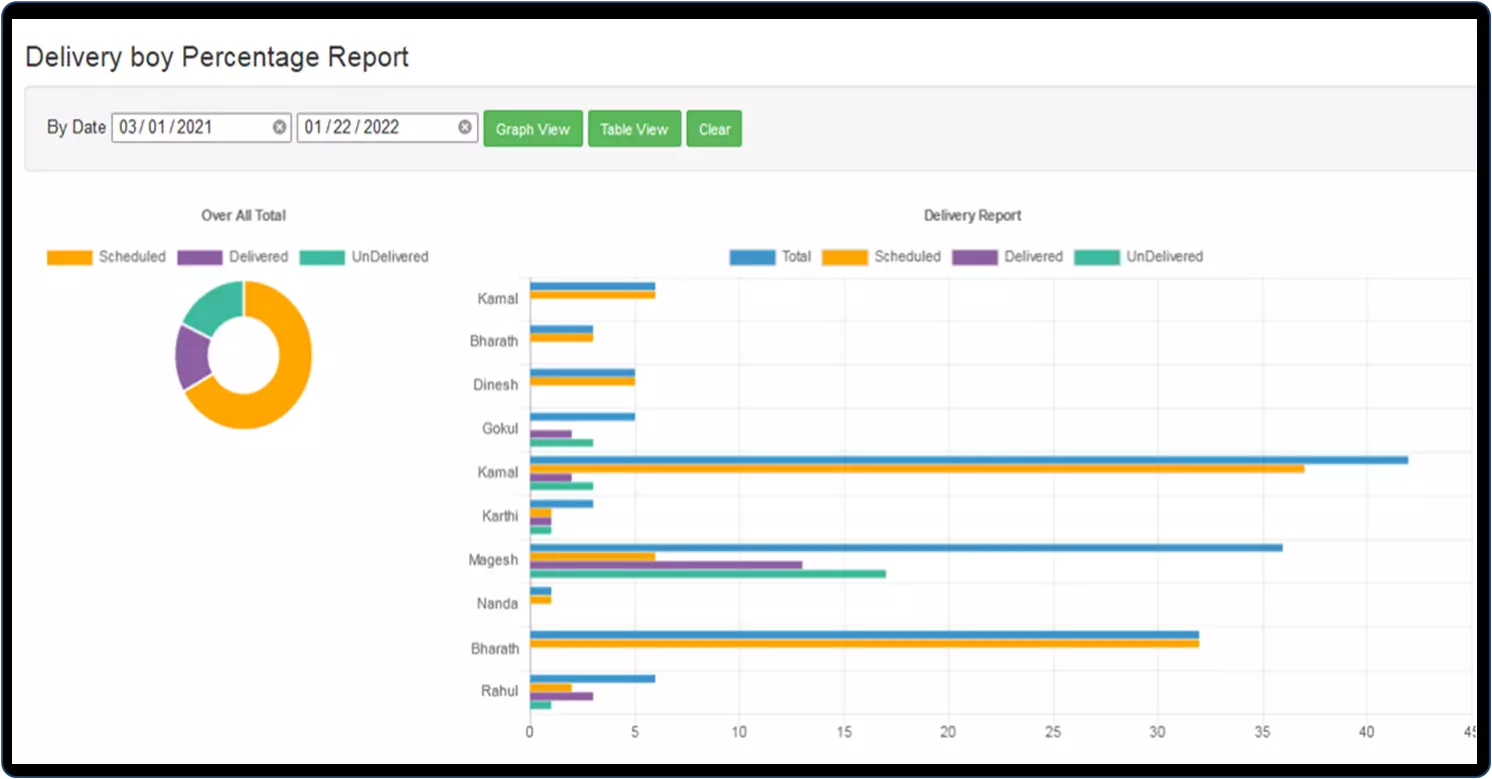Toggle UnDelivered legend in Over All Total chart
Image resolution: width=1492 pixels, height=779 pixels.
click(x=364, y=257)
